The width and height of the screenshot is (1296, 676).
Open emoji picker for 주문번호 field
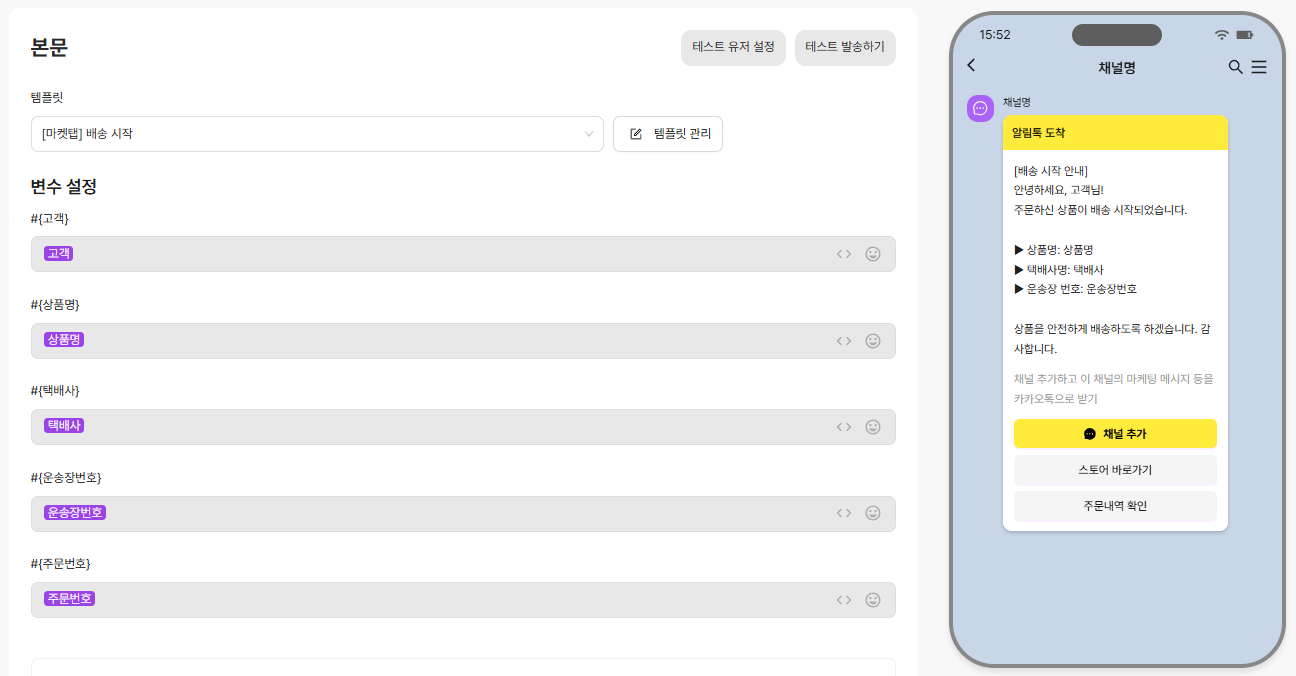tap(873, 600)
